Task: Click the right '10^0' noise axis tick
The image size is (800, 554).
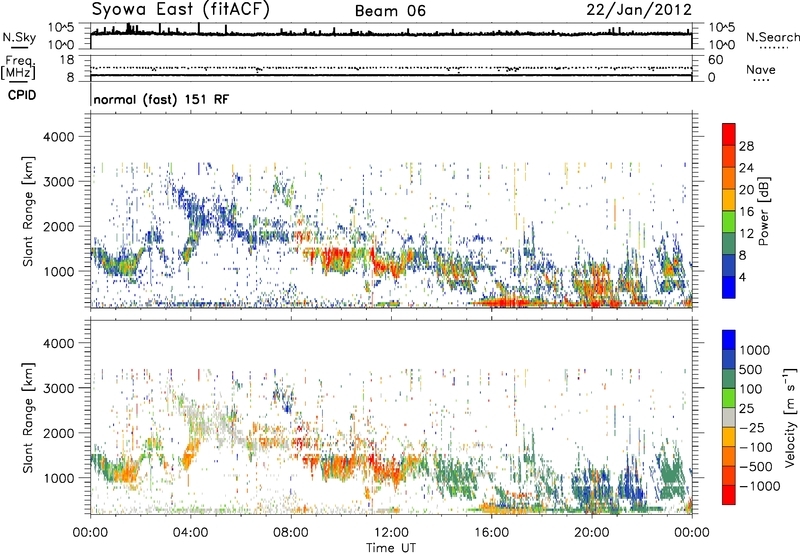Action: pos(721,45)
